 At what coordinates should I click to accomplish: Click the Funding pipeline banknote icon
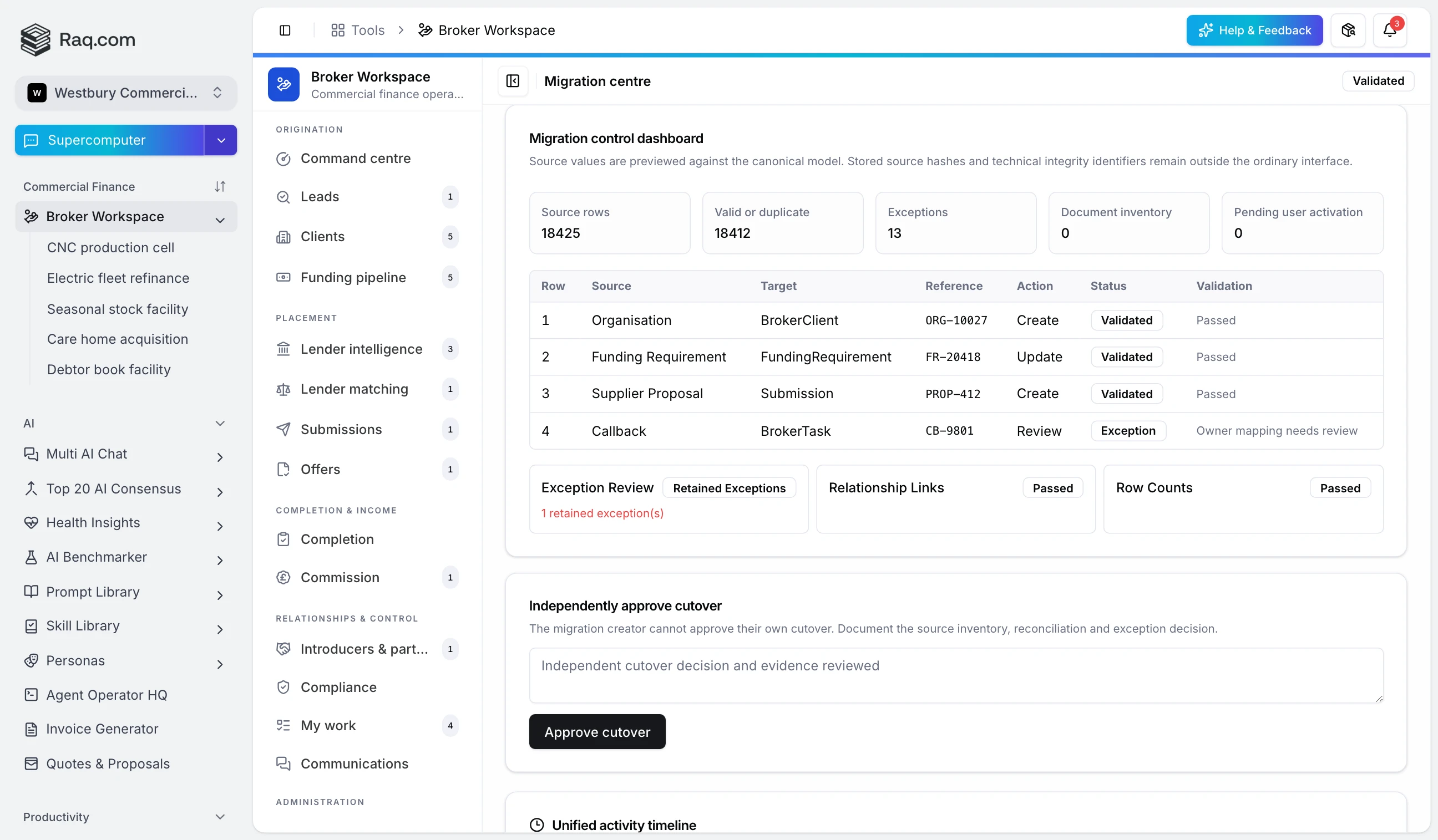(x=283, y=277)
